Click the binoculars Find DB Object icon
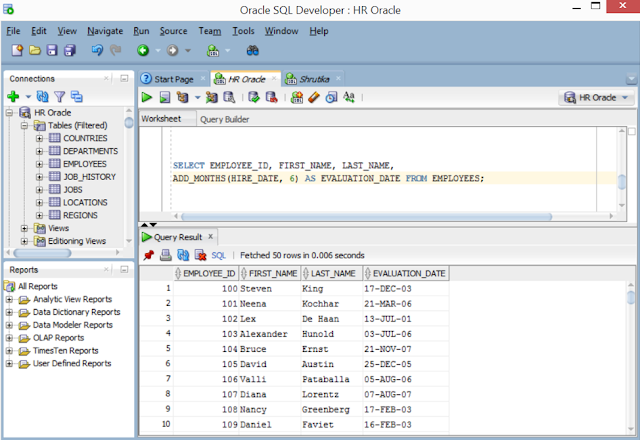This screenshot has width=640, height=440. (253, 51)
